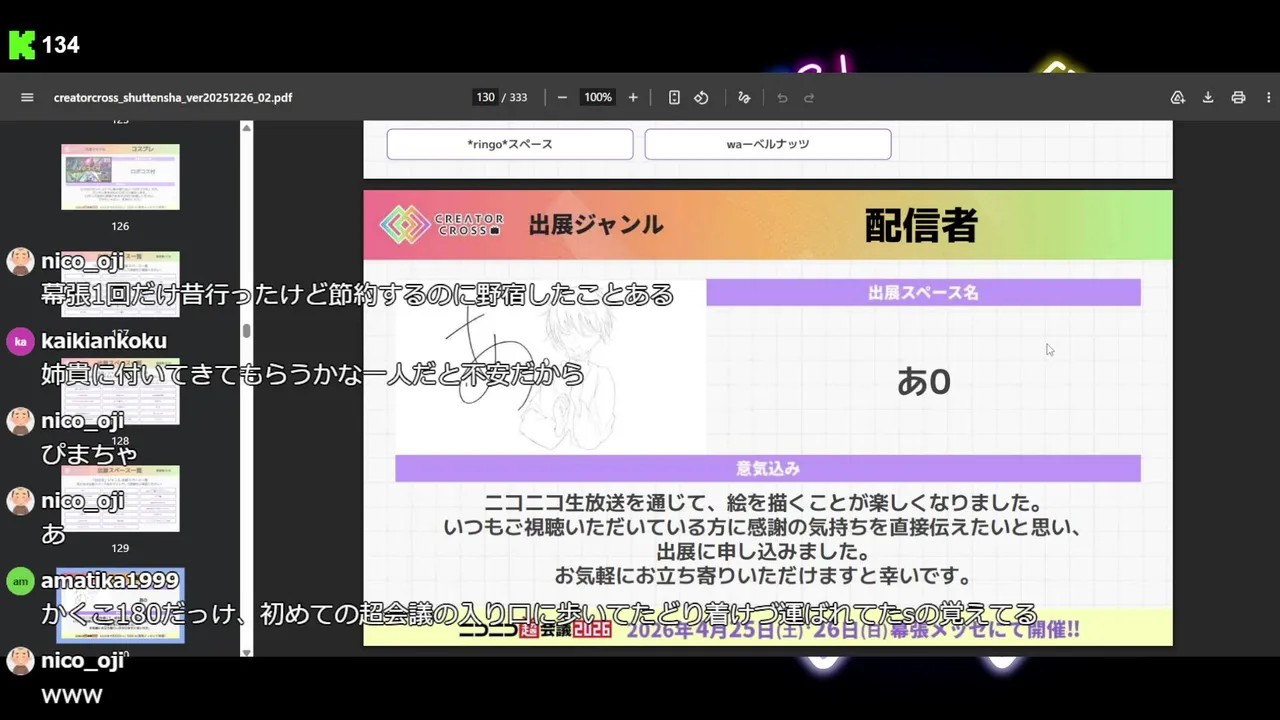1280x720 pixels.
Task: Click the Kick logo icon
Action: click(x=22, y=44)
